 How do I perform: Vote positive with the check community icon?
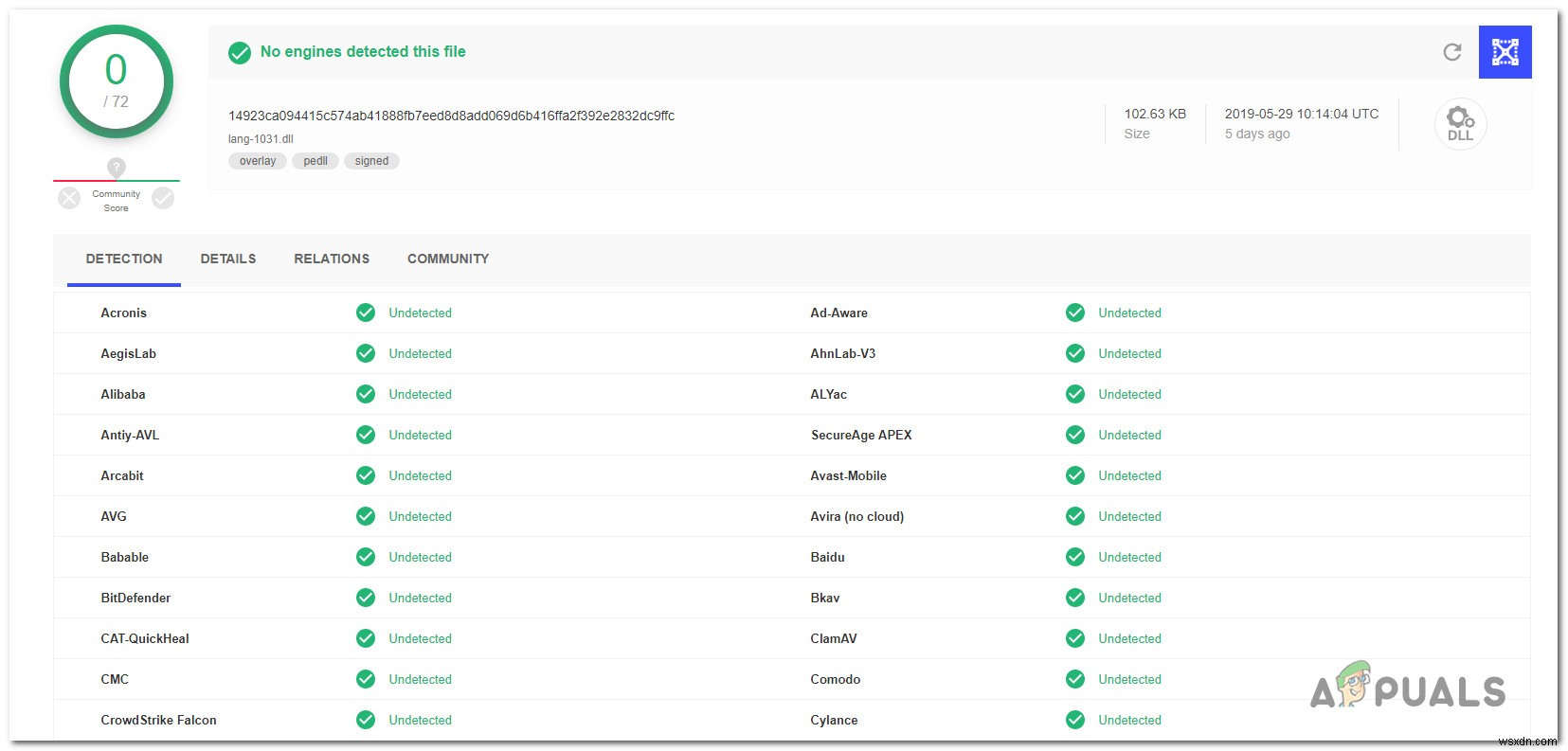[x=163, y=198]
